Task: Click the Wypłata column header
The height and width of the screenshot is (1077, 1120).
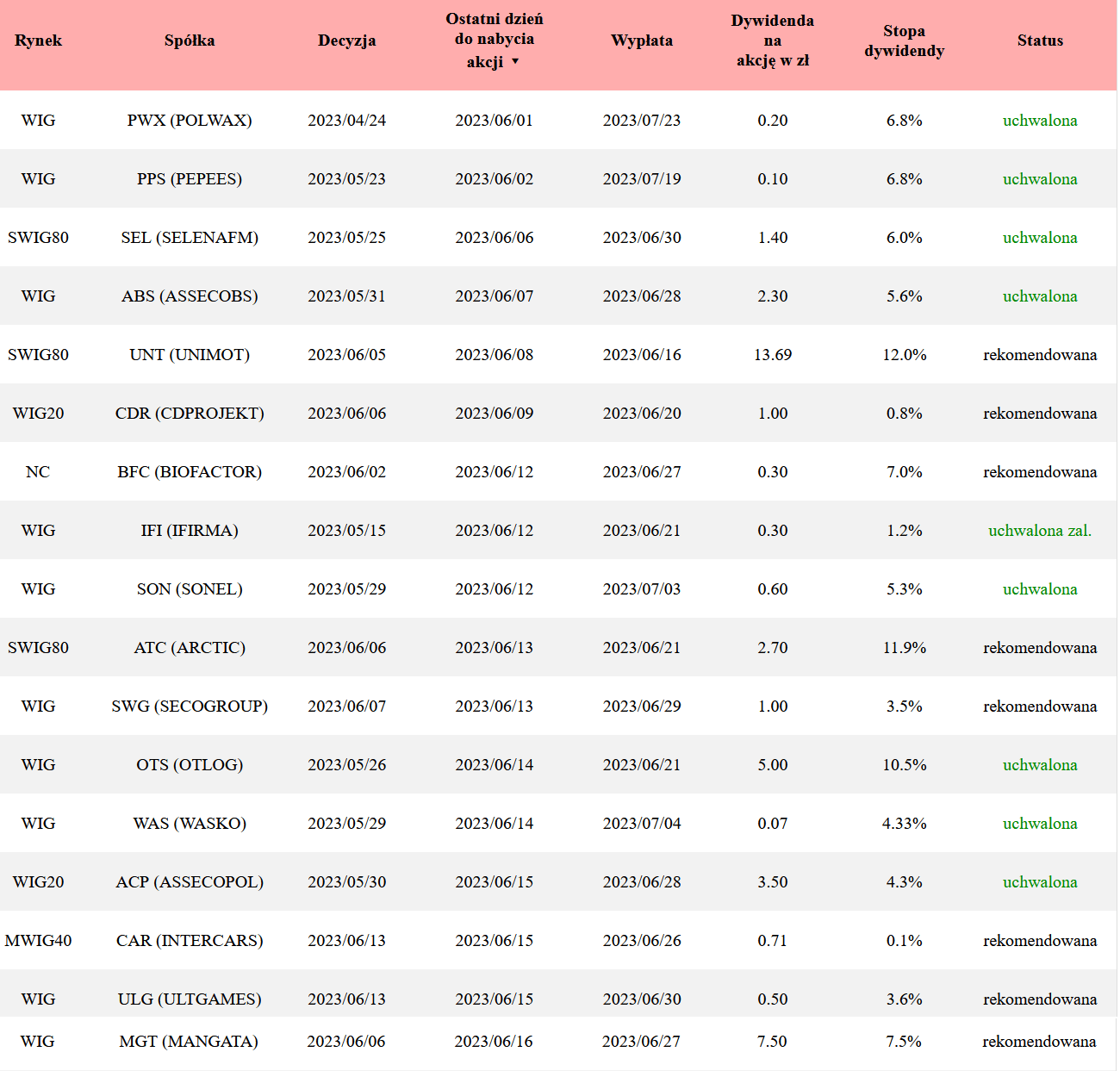Action: pos(641,40)
